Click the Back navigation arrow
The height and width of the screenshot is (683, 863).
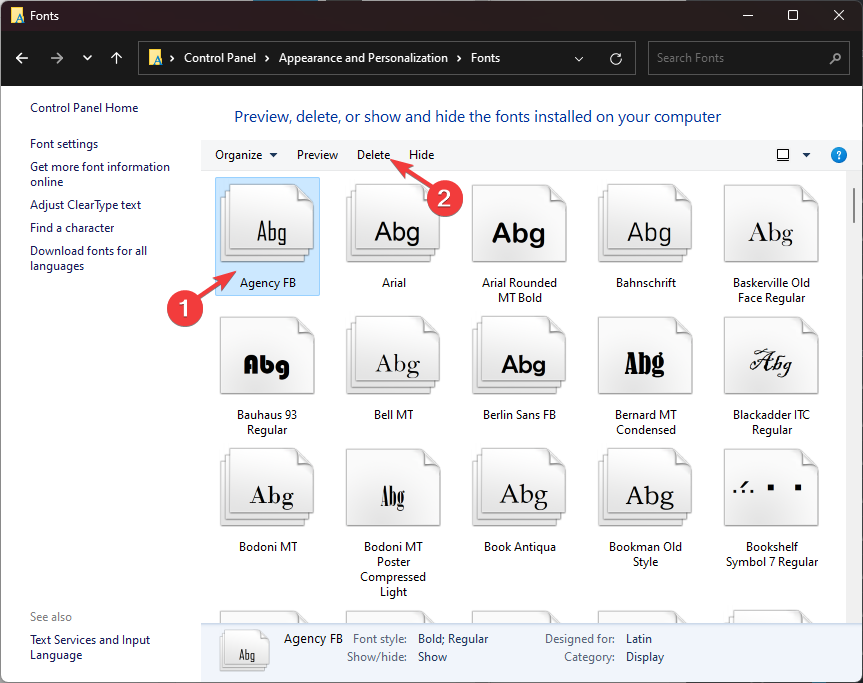pos(22,58)
